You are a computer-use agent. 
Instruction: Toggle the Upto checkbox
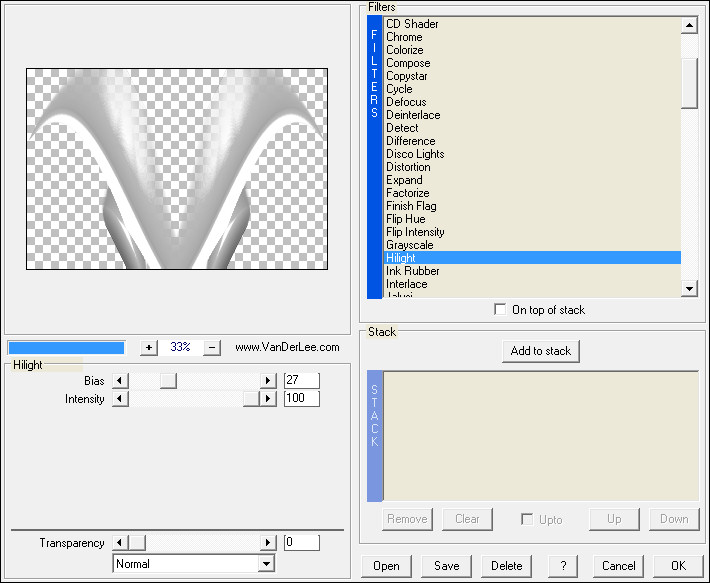[527, 519]
